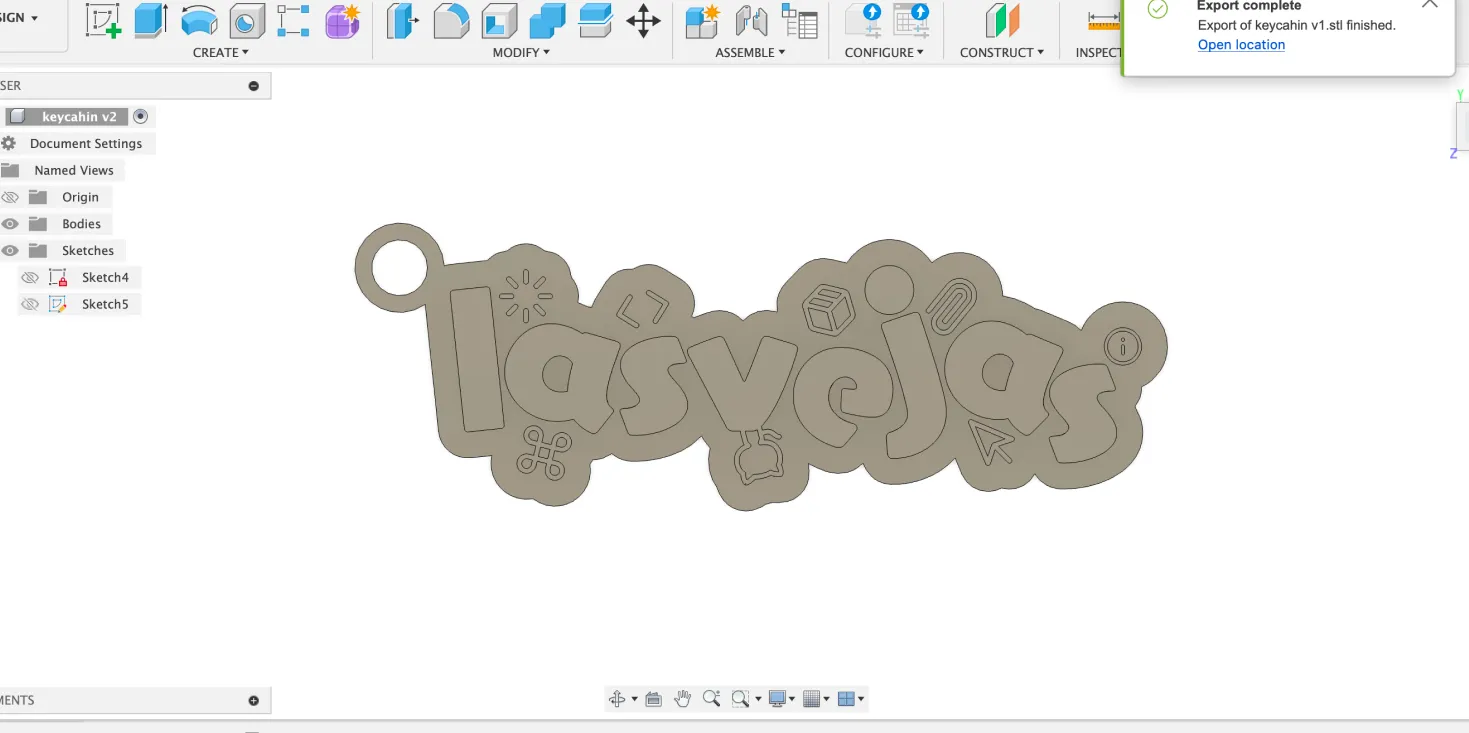The image size is (1469, 733).
Task: Open the CREATE dropdown menu
Action: coord(221,52)
